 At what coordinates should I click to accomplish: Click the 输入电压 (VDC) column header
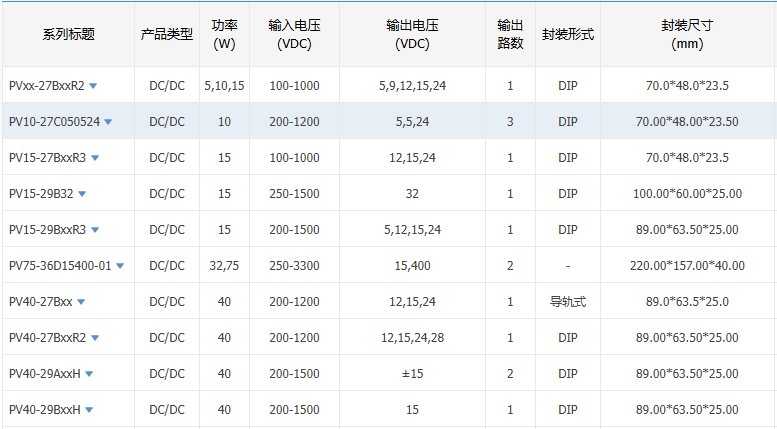tap(294, 35)
